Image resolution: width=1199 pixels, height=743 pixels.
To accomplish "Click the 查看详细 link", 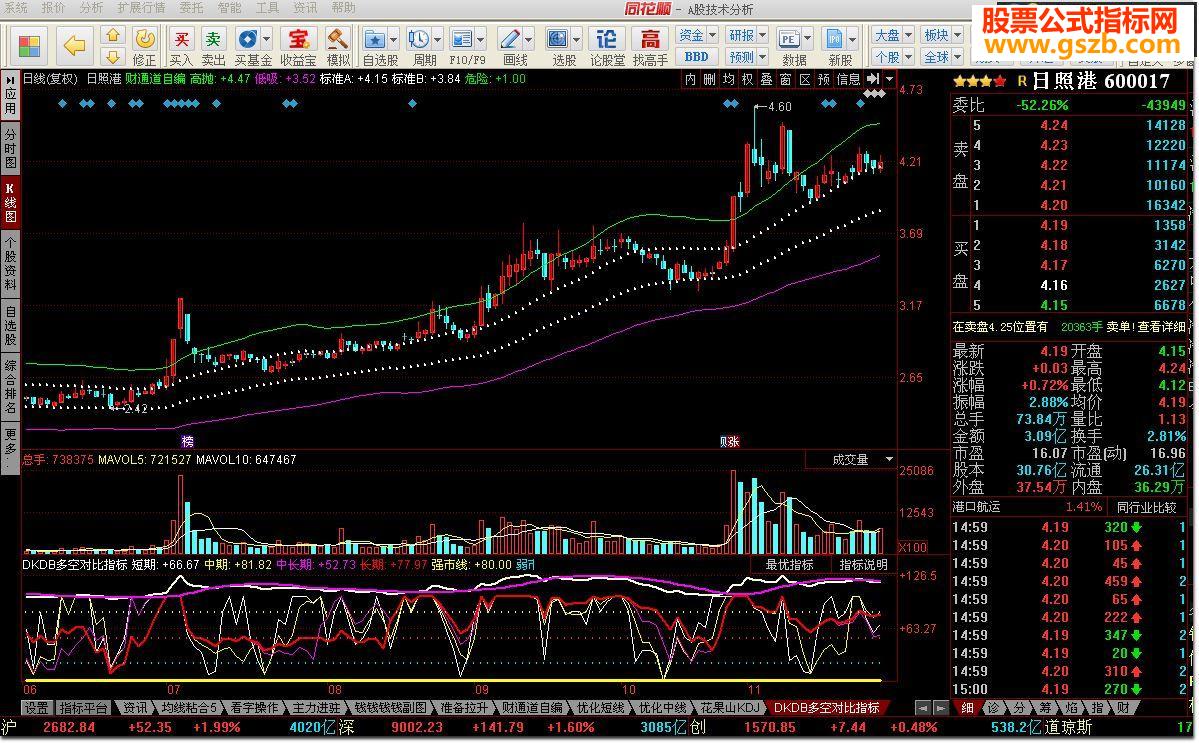I will point(1162,326).
